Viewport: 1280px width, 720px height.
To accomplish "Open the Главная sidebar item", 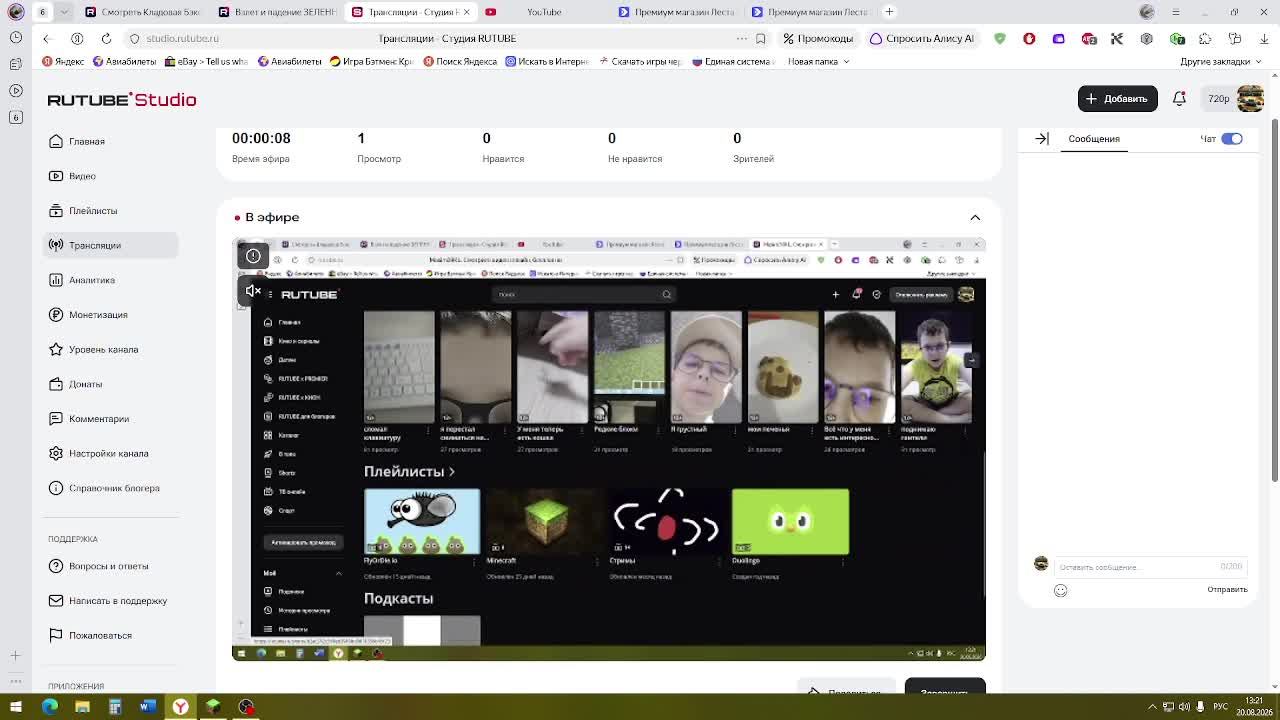I will (110, 141).
